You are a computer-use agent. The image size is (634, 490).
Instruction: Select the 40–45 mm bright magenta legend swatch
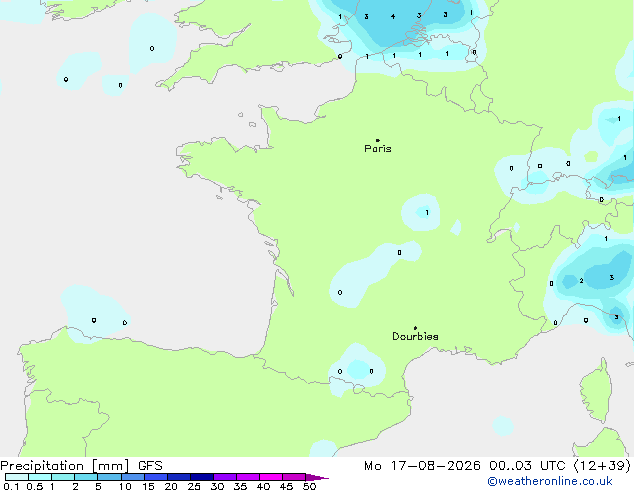271,477
